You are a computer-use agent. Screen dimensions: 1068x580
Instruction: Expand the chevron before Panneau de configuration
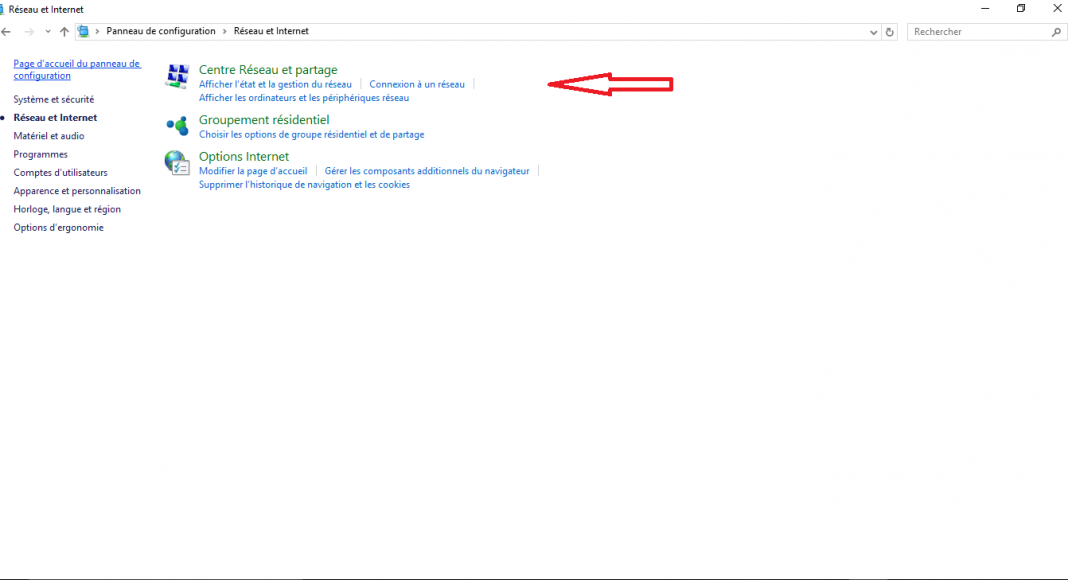pyautogui.click(x=97, y=31)
